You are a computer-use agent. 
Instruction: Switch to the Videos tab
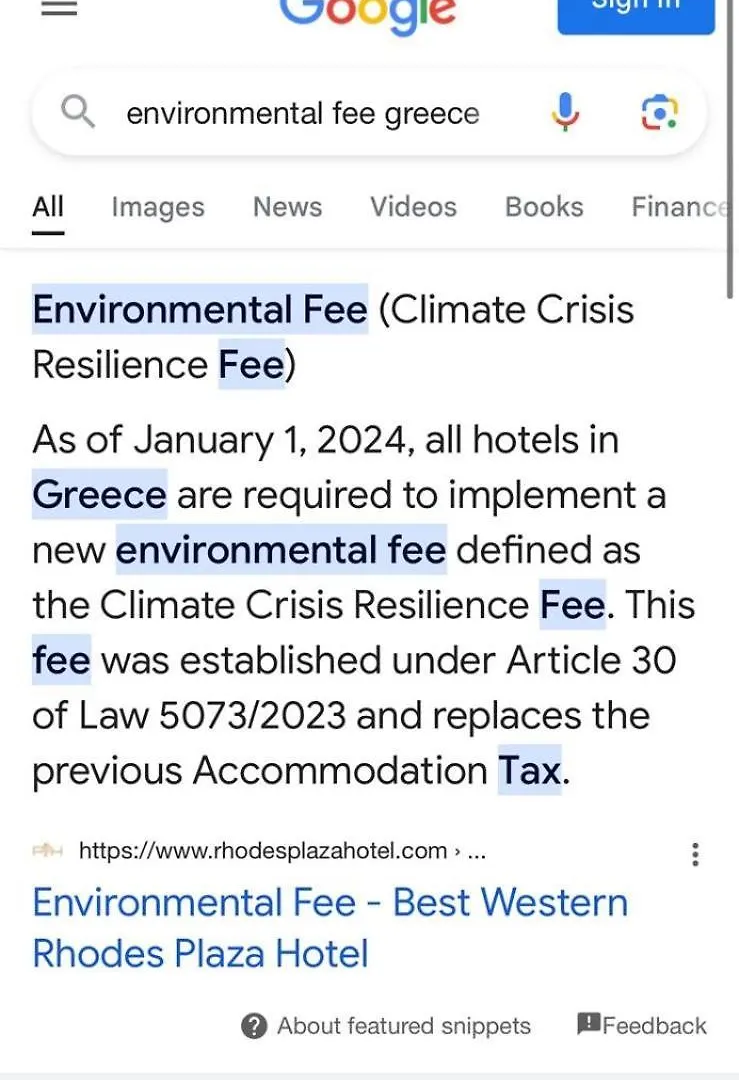(413, 207)
